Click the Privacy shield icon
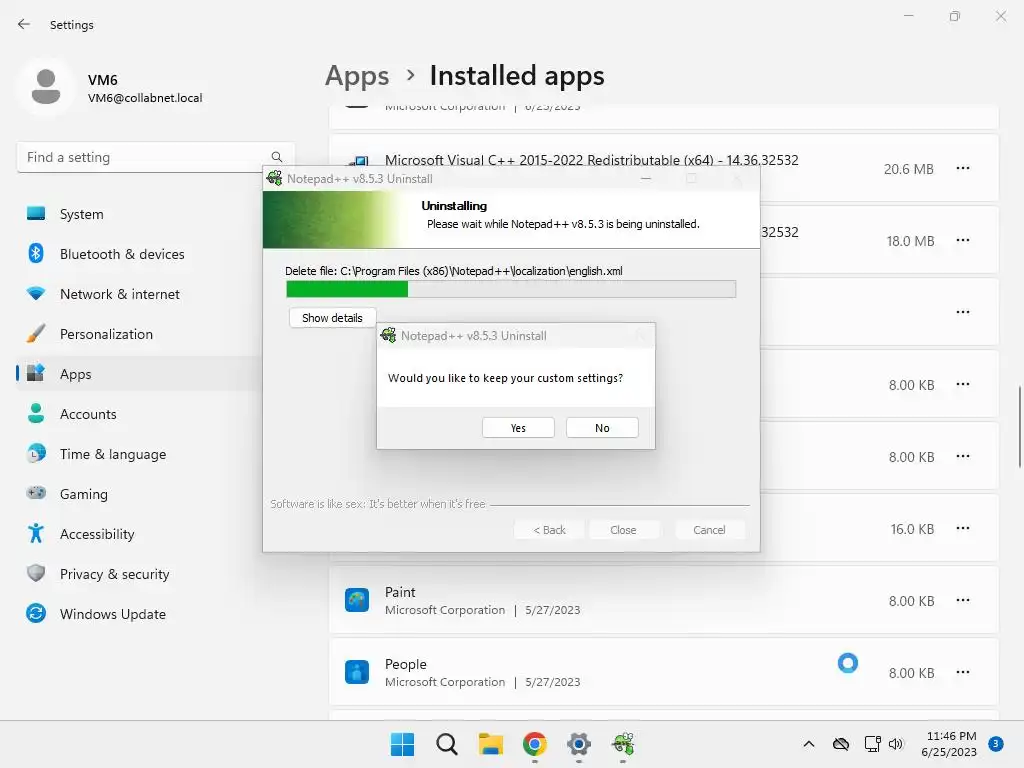The width and height of the screenshot is (1024, 768). tap(36, 573)
